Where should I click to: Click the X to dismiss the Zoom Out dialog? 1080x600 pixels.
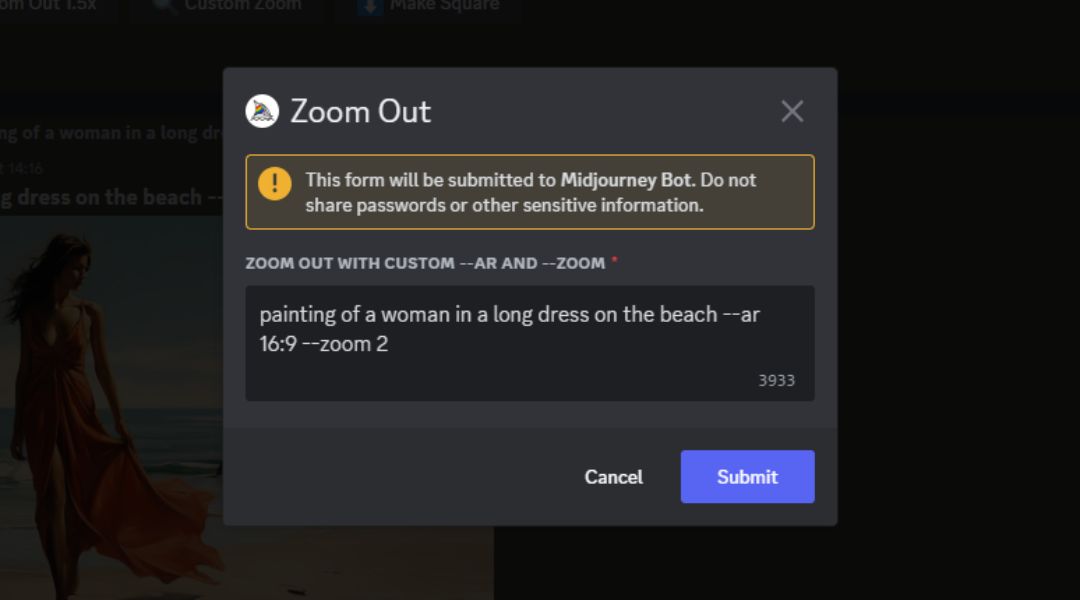(792, 111)
